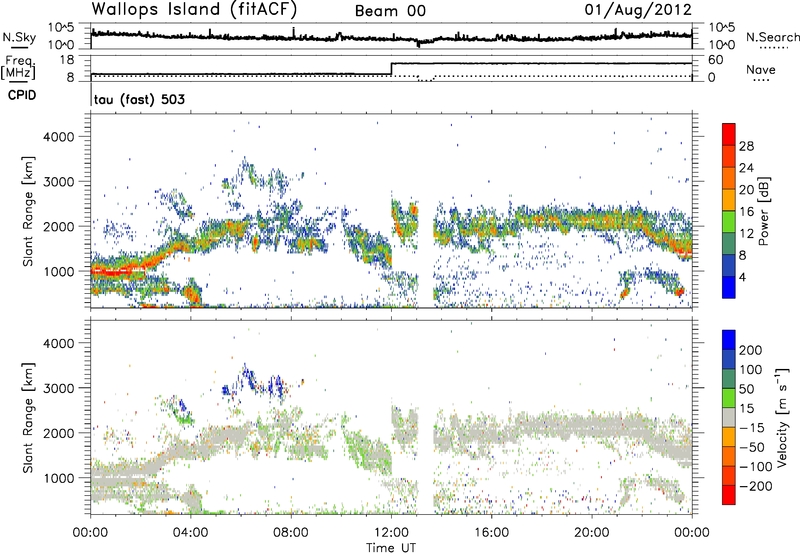Select the 'Time UT' axis title

pyautogui.click(x=391, y=547)
